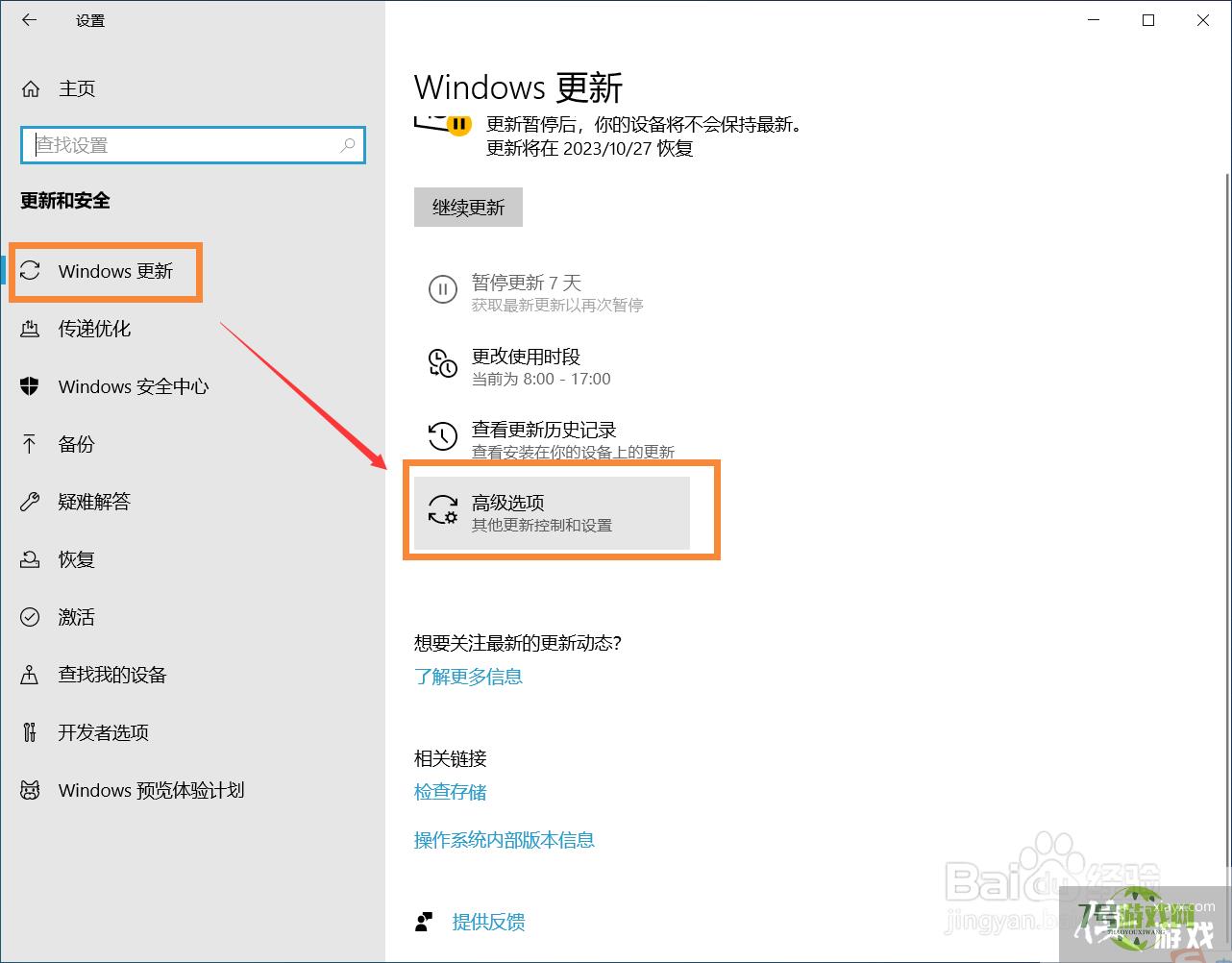
Task: Click the feedback person icon near 提供反馈
Action: (424, 922)
